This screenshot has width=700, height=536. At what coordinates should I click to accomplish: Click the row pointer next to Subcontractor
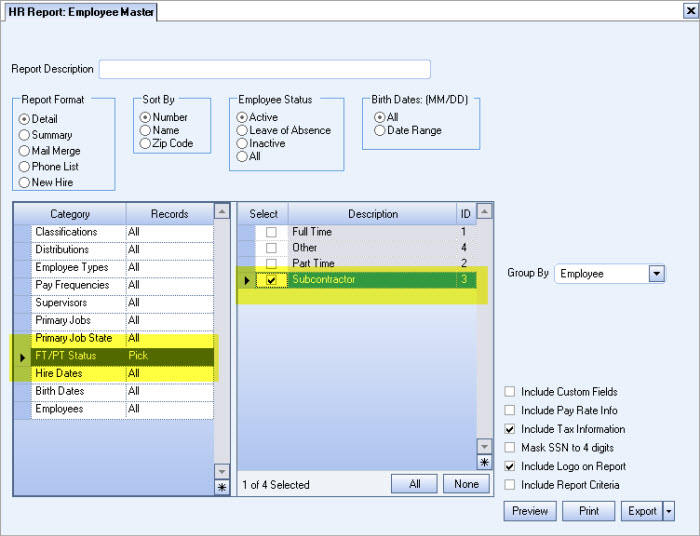click(x=246, y=280)
